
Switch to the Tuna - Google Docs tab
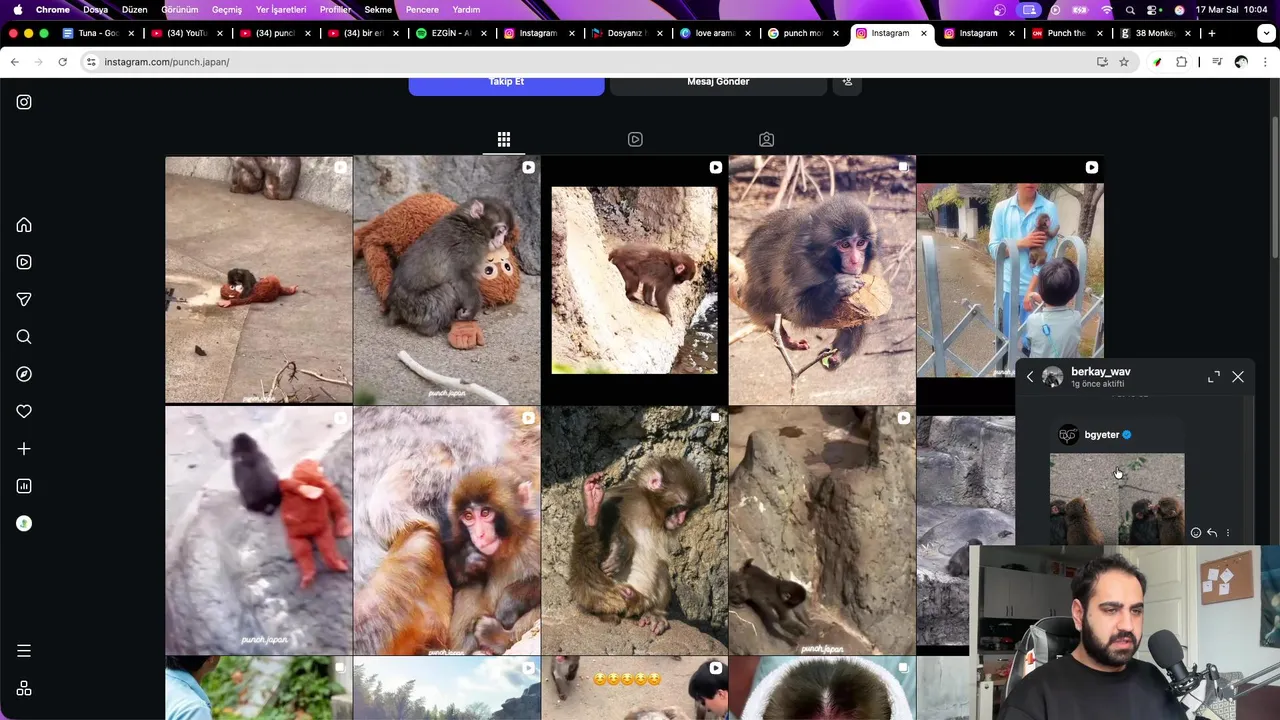pos(98,33)
